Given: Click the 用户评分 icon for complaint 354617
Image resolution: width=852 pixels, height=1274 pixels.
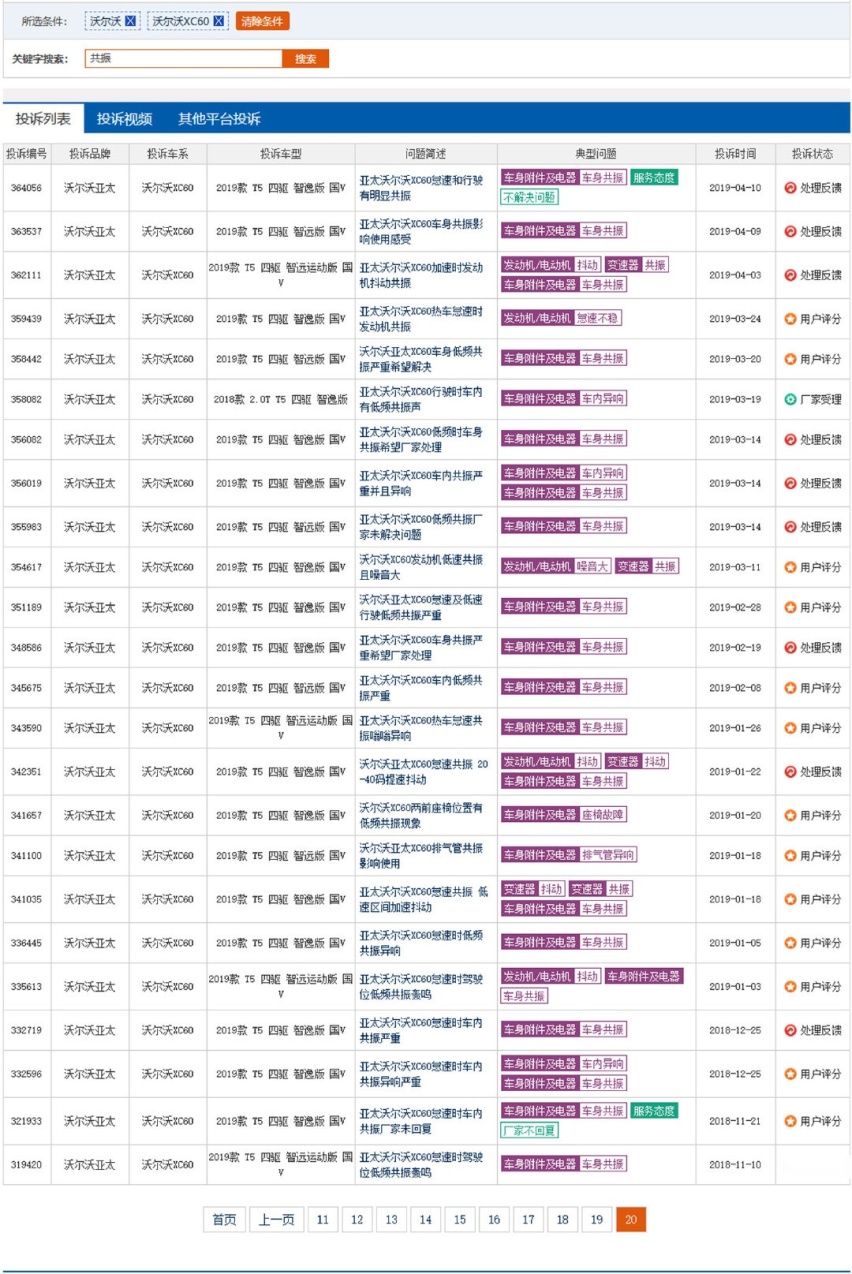Looking at the screenshot, I should pos(790,567).
